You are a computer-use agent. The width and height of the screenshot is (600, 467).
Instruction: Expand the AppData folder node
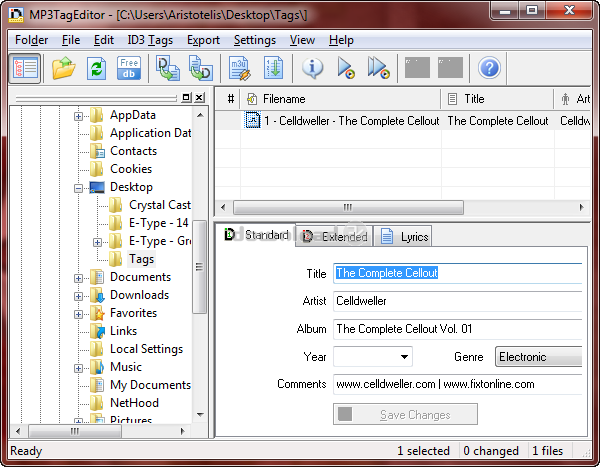tap(78, 116)
